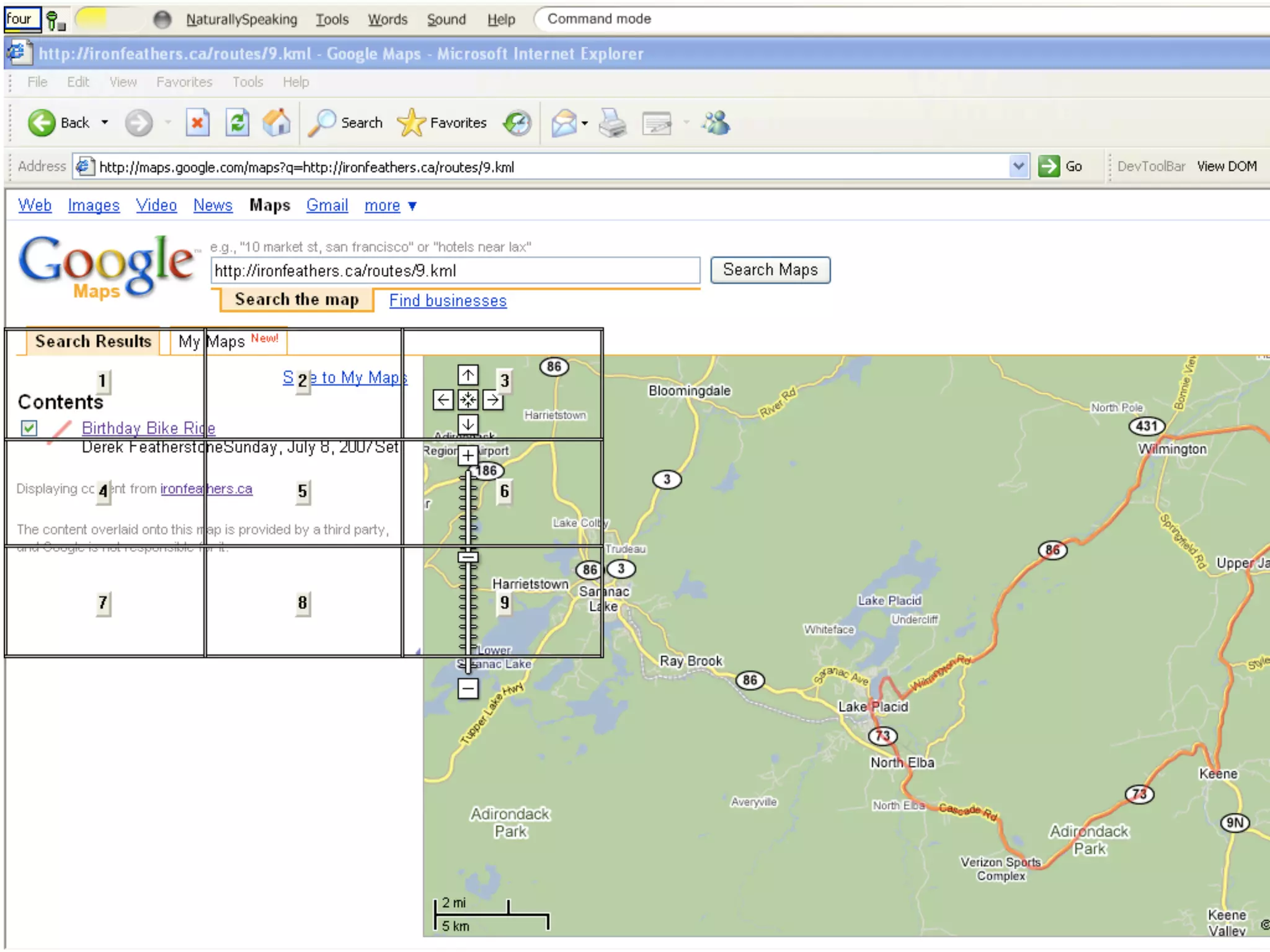The image size is (1270, 952).
Task: Click the map zoom slider handle
Action: [x=468, y=557]
